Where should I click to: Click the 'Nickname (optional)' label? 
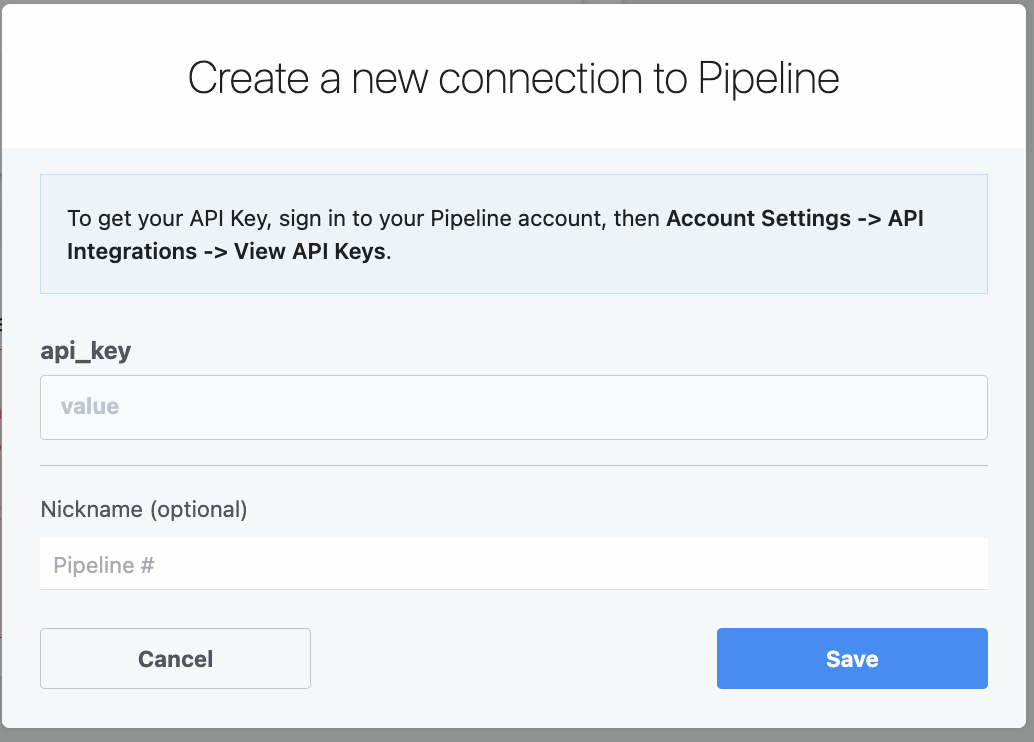click(144, 509)
